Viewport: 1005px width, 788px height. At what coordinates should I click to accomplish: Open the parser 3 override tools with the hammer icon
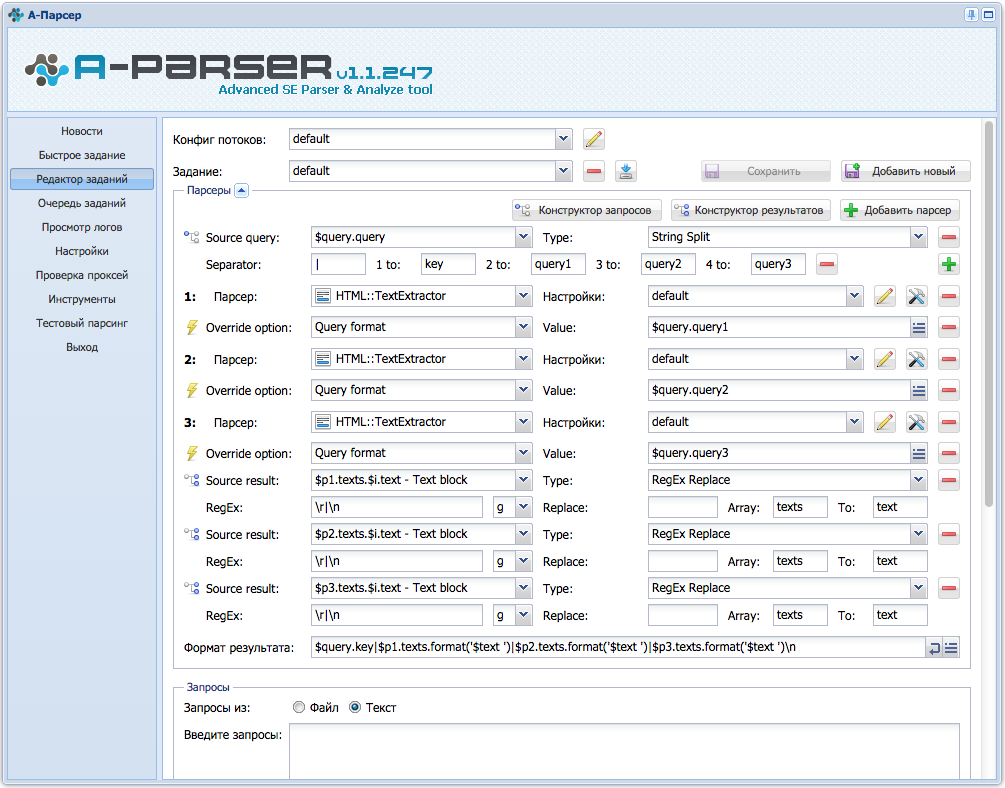917,422
